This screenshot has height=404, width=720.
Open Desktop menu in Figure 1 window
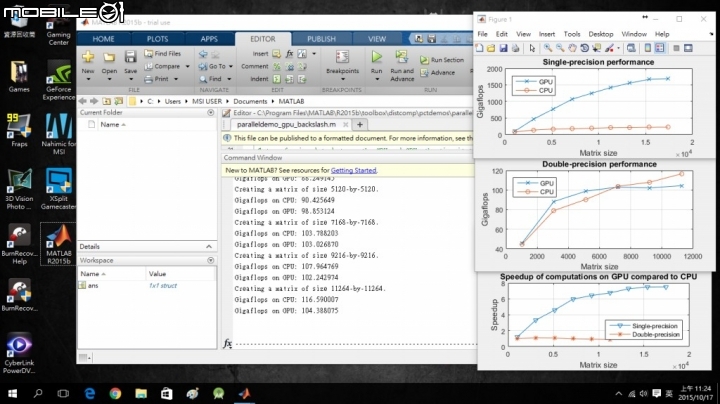[x=601, y=34]
